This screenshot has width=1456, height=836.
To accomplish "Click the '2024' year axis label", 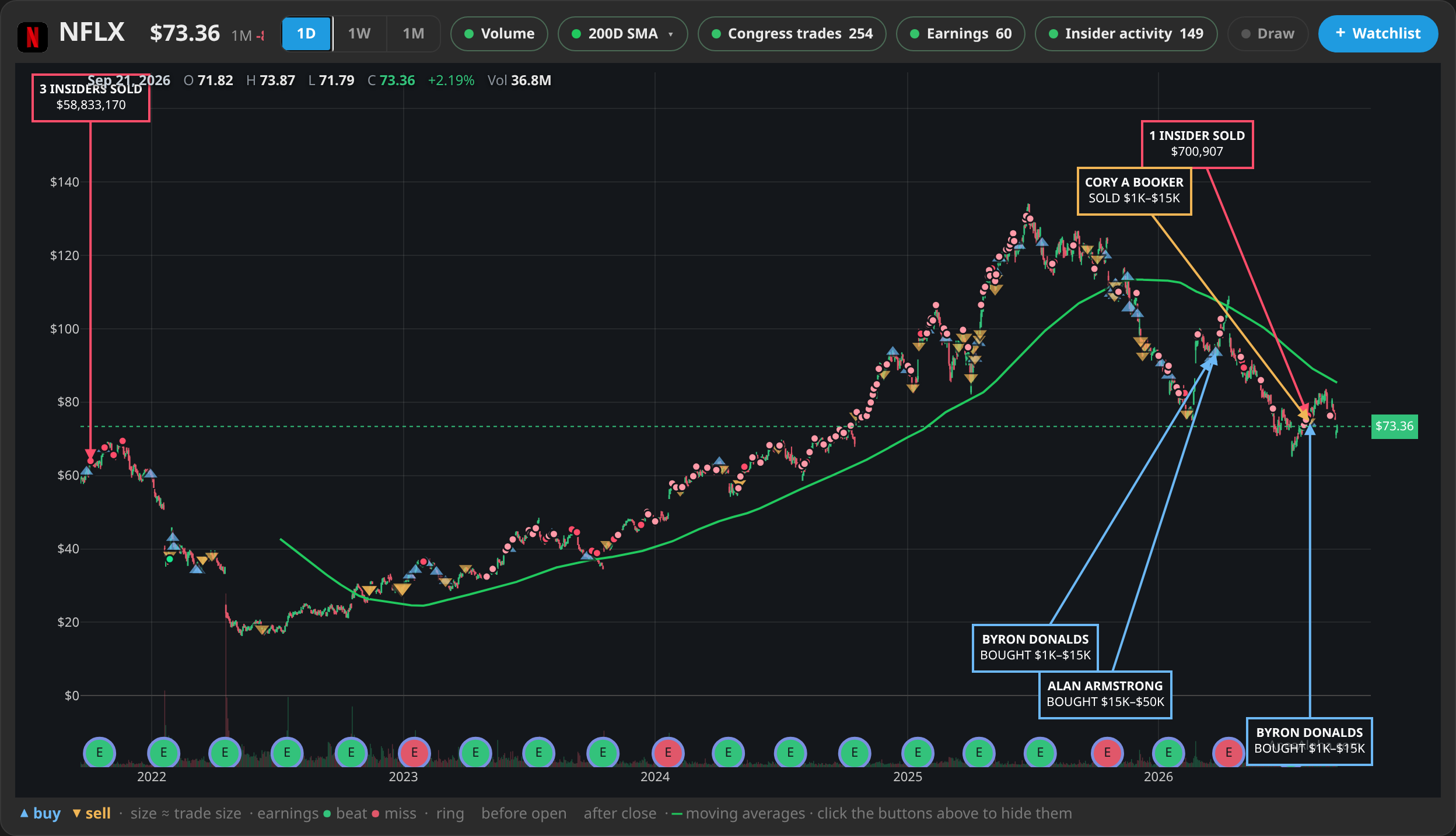I will (655, 777).
